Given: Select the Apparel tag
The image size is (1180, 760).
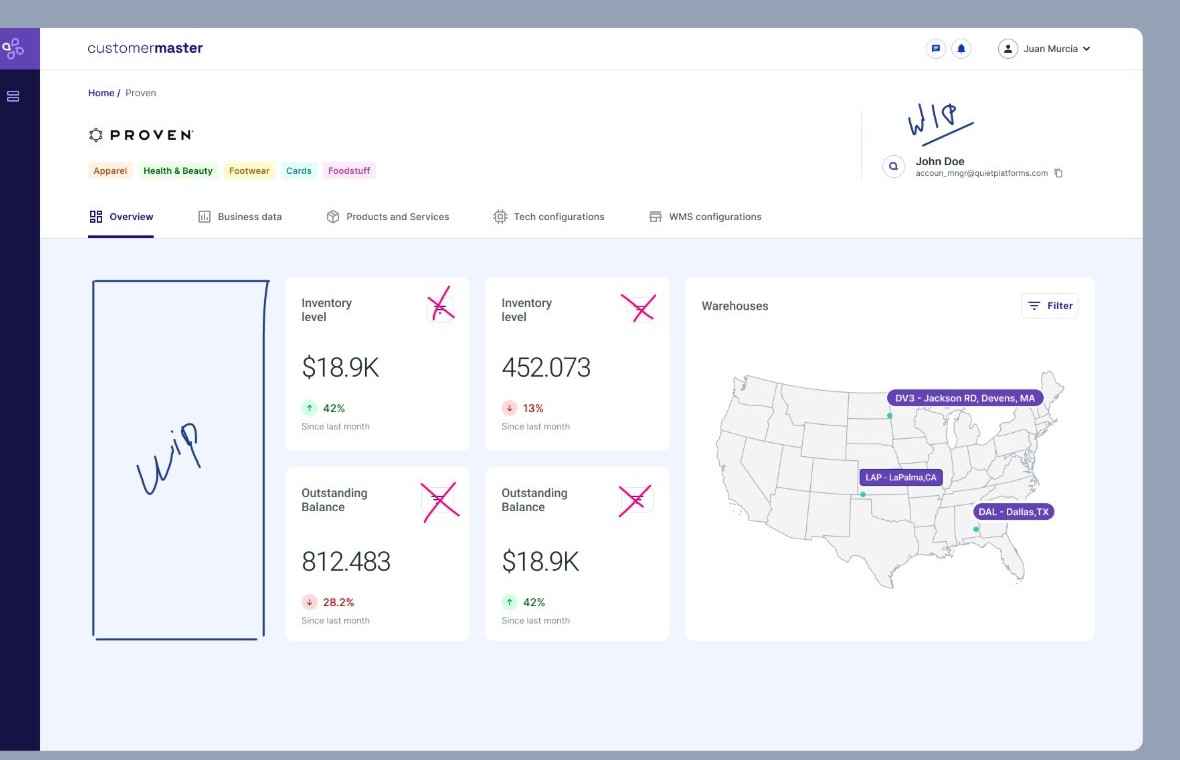Looking at the screenshot, I should point(110,171).
